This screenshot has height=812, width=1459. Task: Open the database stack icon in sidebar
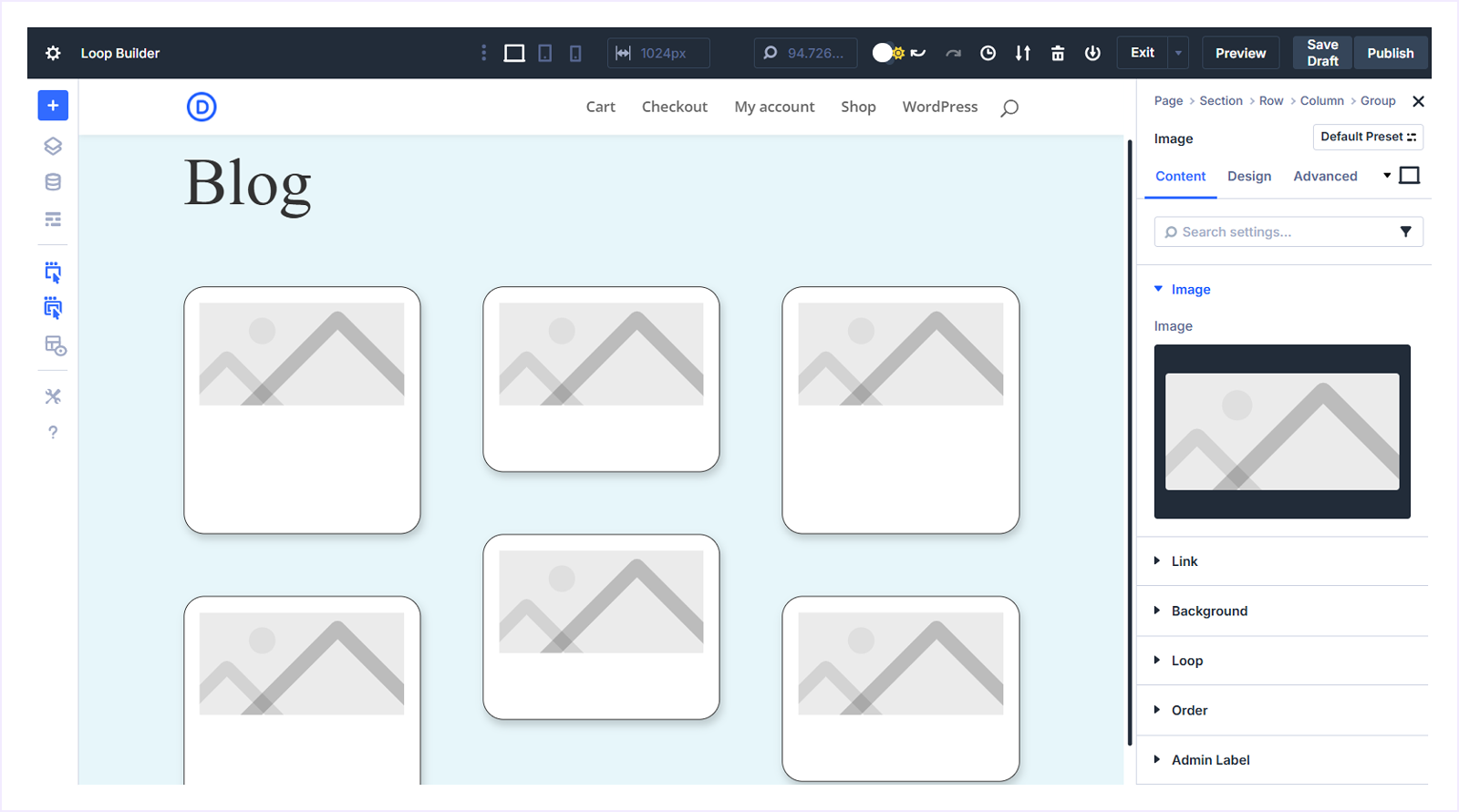[x=53, y=182]
